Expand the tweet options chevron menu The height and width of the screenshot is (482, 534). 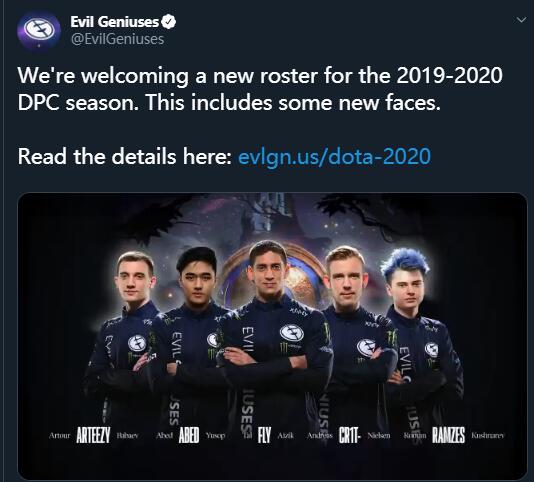[521, 20]
